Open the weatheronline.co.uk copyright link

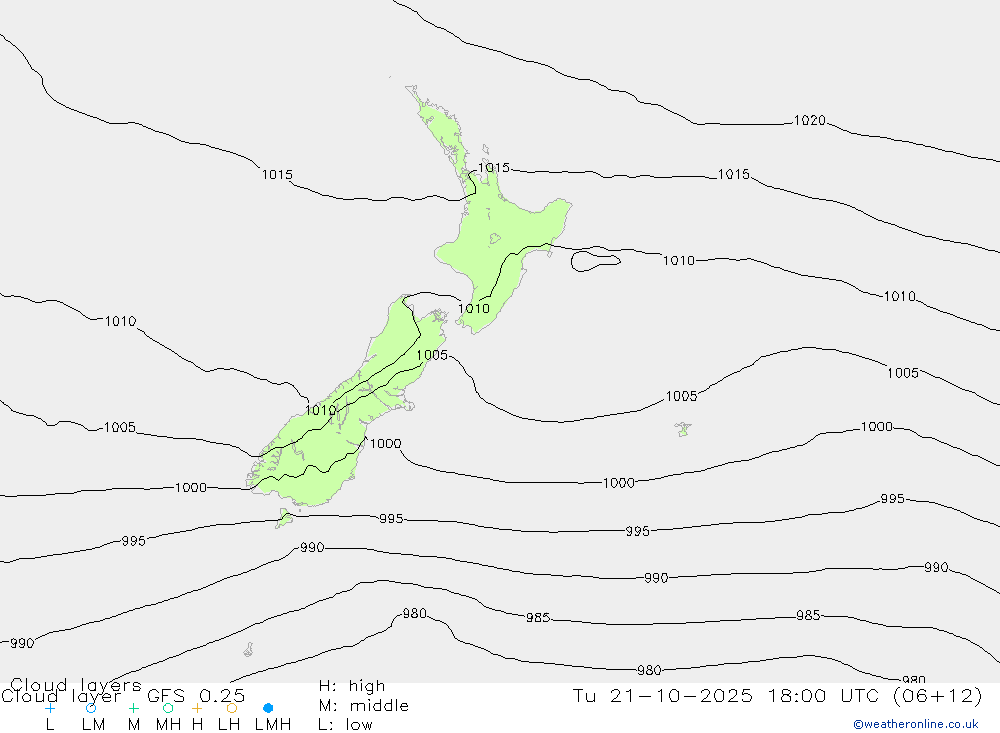(x=916, y=724)
